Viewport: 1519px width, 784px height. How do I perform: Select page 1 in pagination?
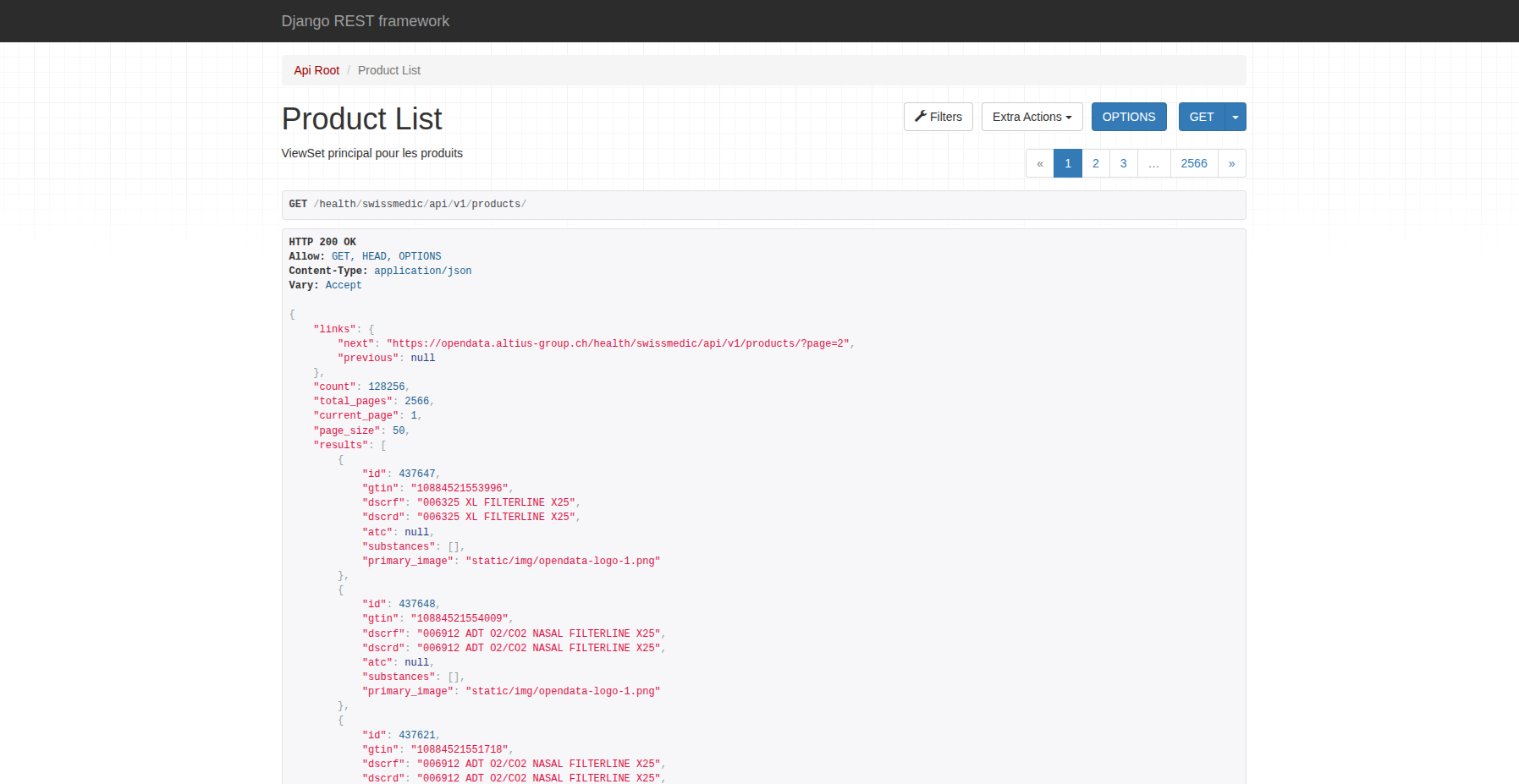click(x=1067, y=163)
